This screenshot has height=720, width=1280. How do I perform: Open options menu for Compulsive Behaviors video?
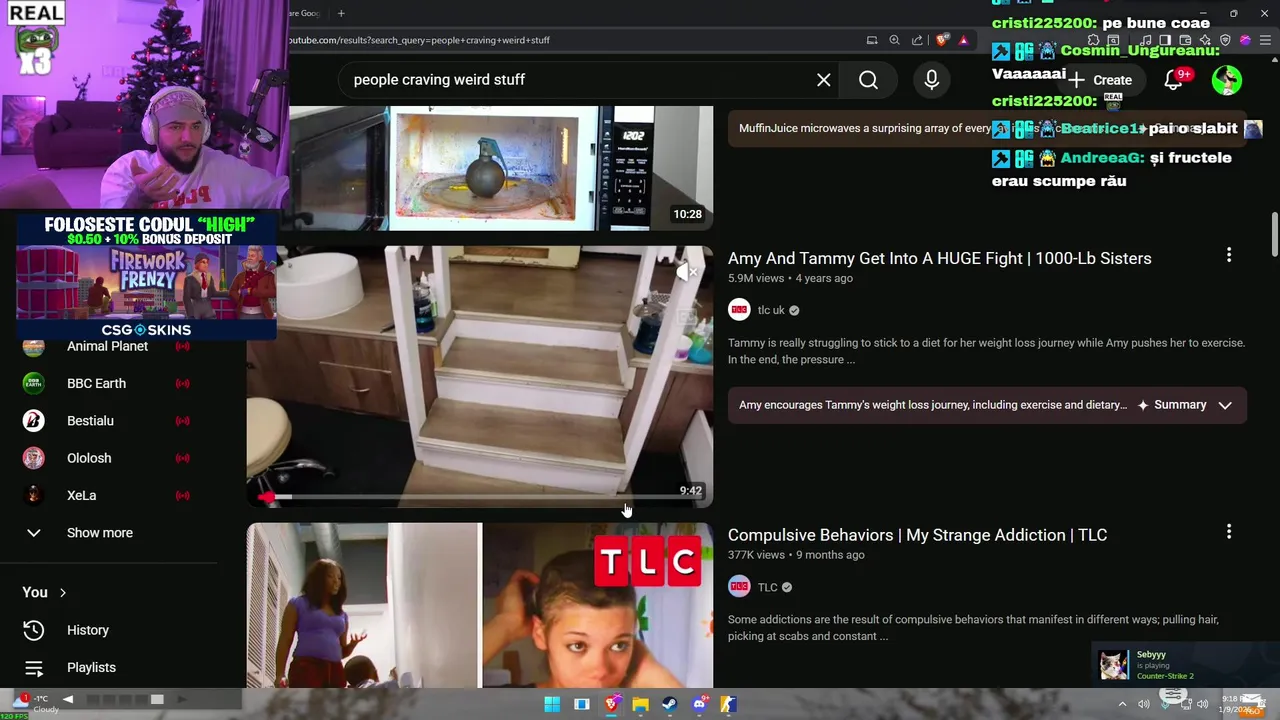(1229, 532)
